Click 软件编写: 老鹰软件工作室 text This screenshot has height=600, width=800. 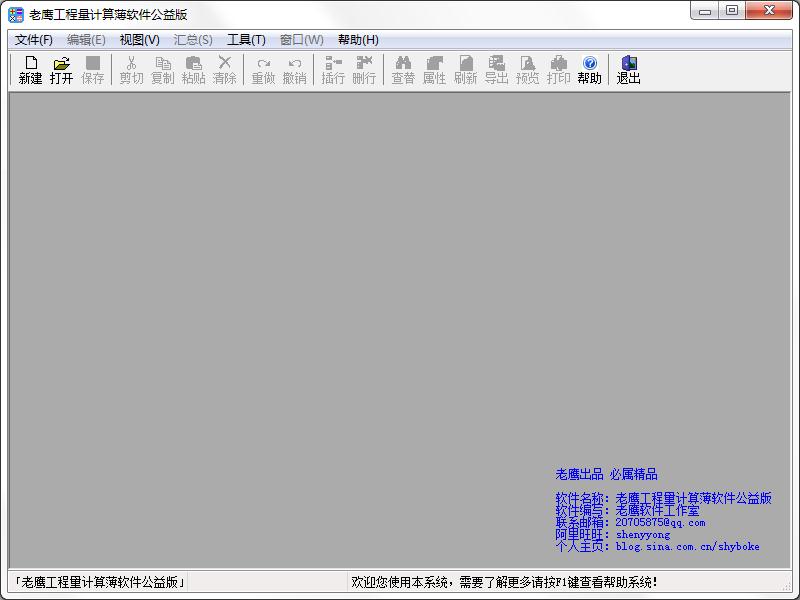coord(628,510)
